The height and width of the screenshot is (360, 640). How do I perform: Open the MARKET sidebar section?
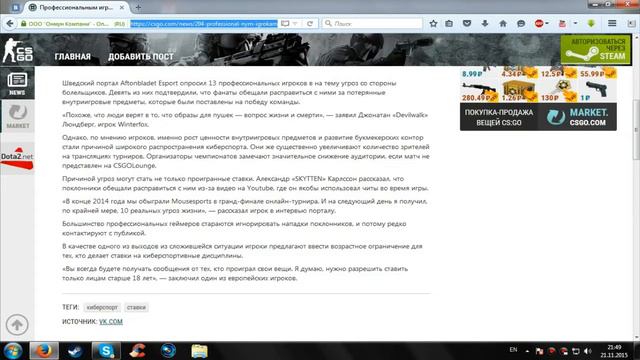(18, 116)
